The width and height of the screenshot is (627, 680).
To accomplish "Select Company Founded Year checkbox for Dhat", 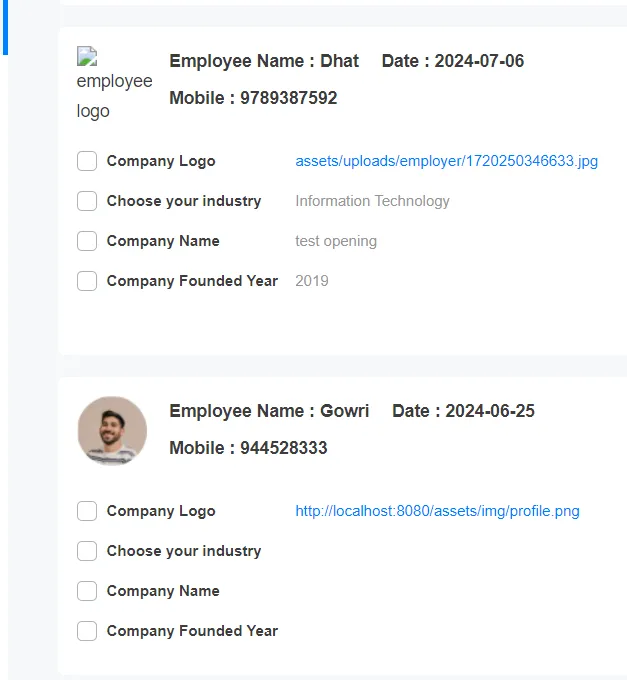I will pyautogui.click(x=87, y=281).
